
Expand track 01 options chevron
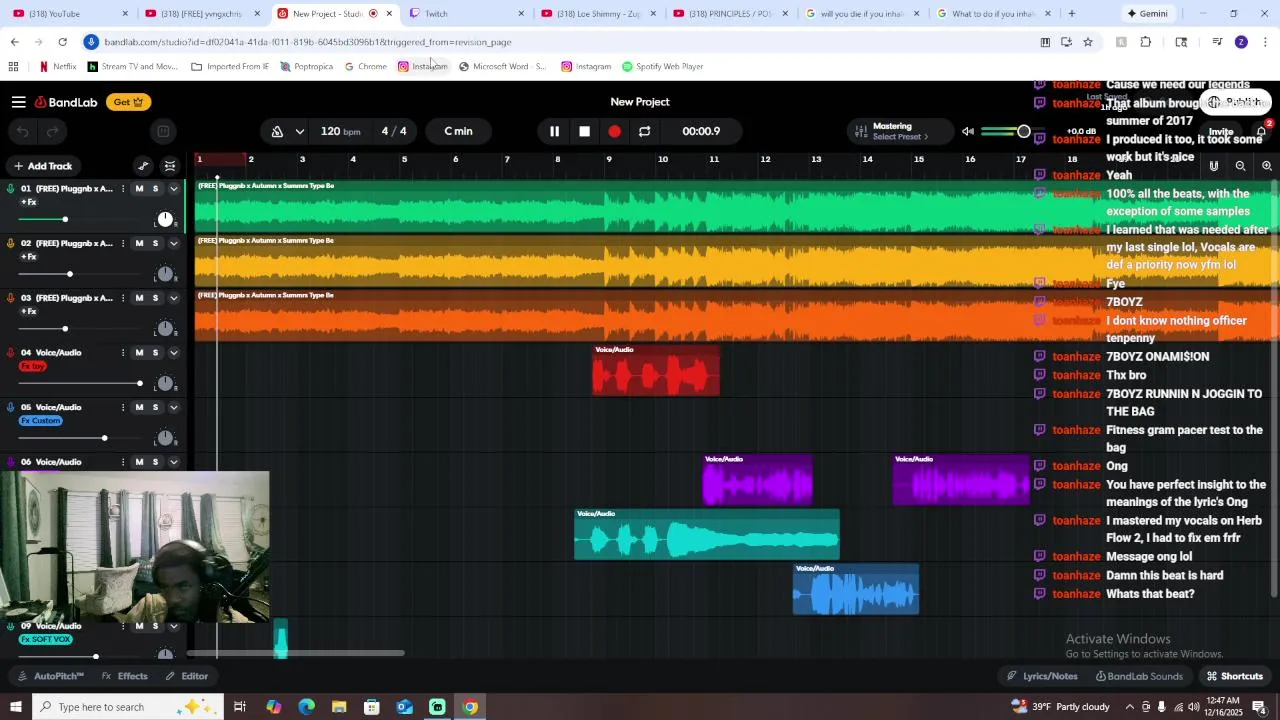click(x=173, y=189)
